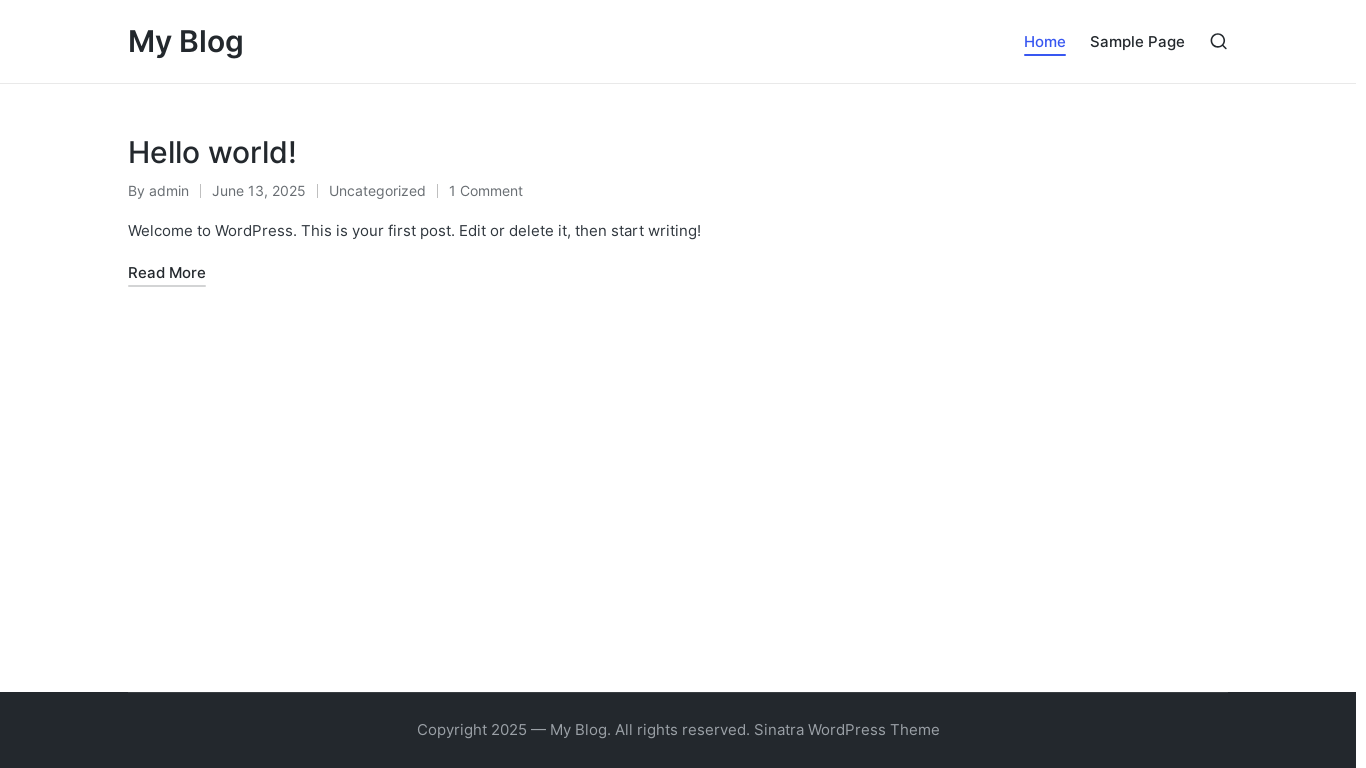This screenshot has height=768, width=1366.
Task: Open the Uncategorized category link
Action: click(377, 191)
